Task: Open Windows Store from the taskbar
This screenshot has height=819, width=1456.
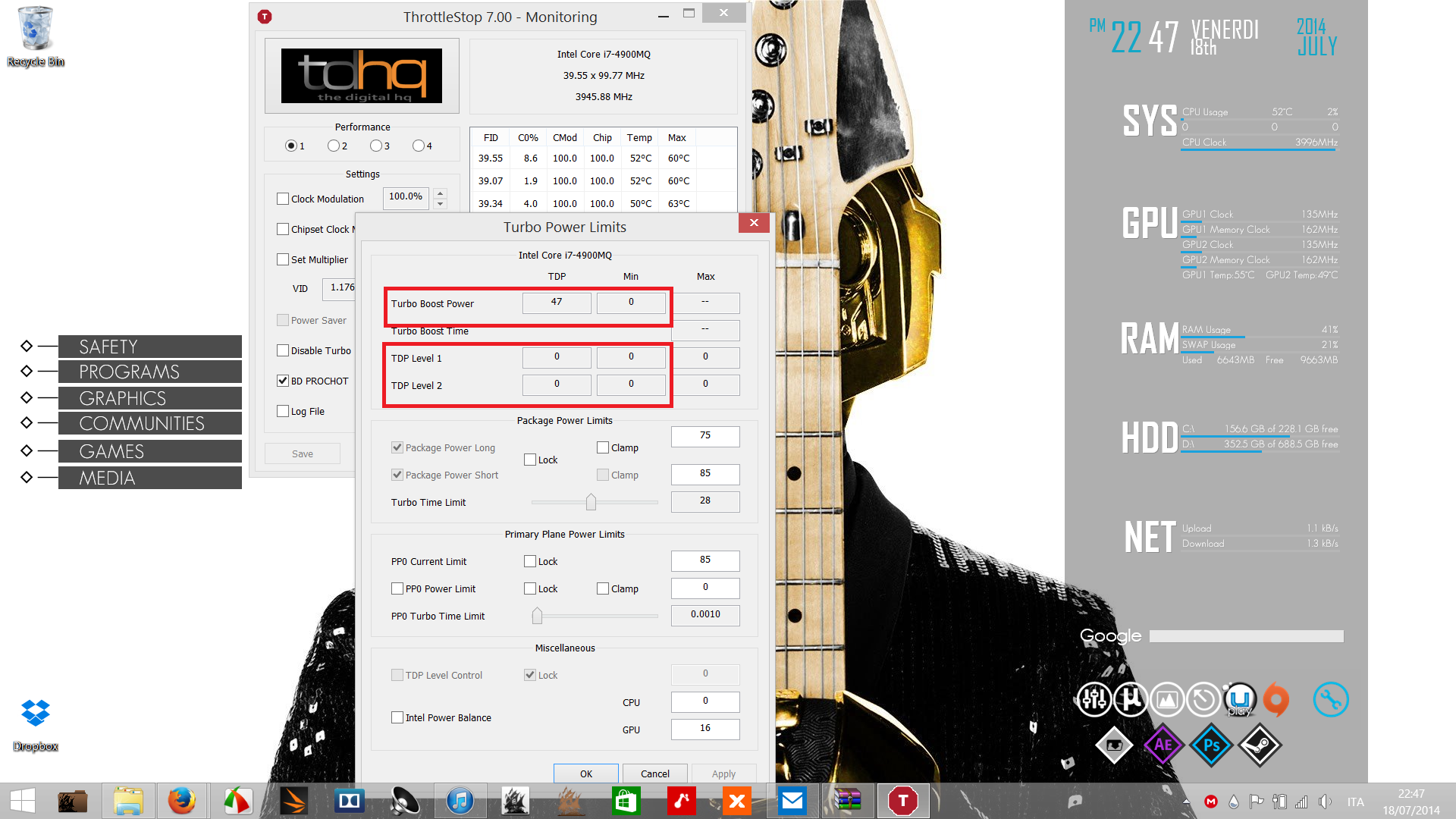Action: [x=626, y=801]
